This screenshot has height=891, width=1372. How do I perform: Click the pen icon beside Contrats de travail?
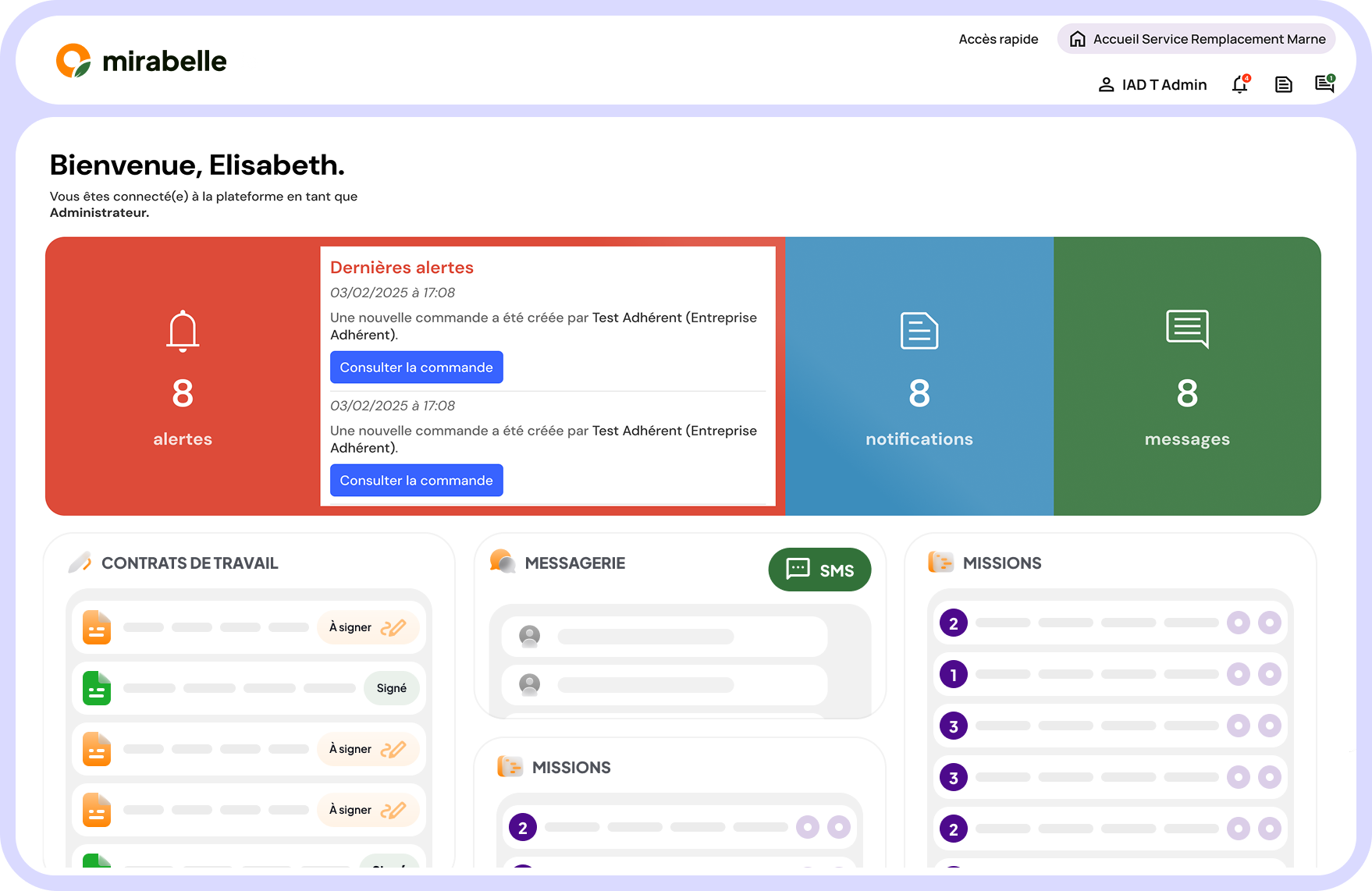[80, 563]
